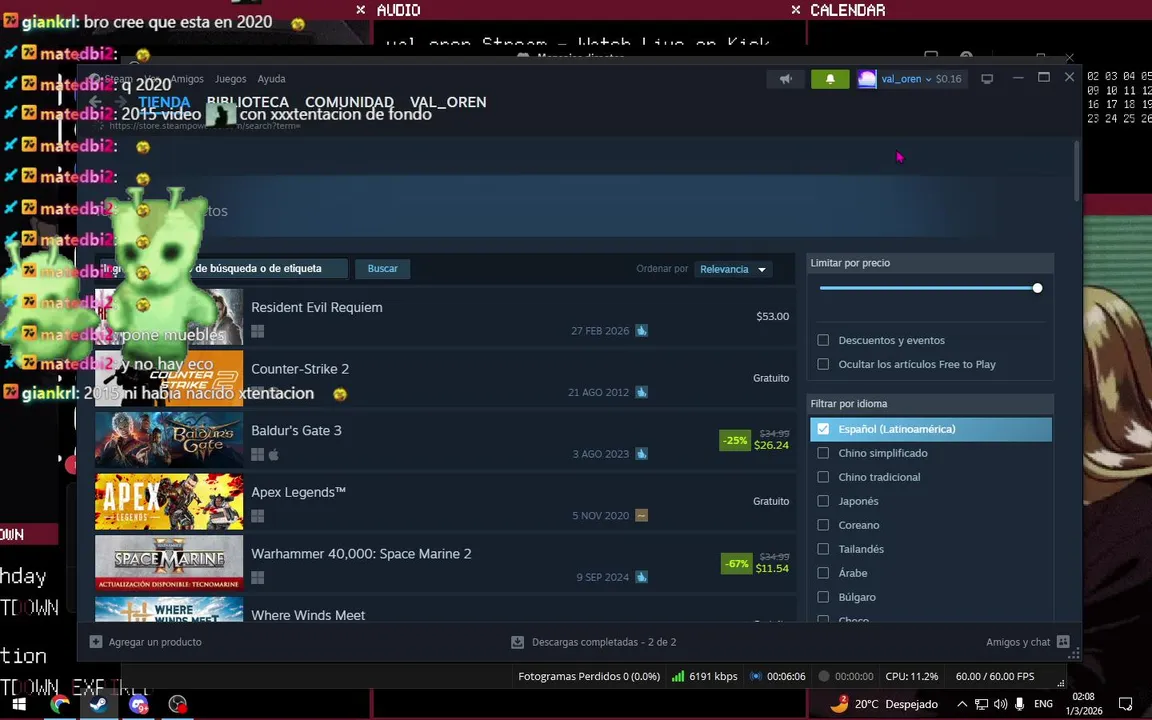Check Tailandés language filter
The width and height of the screenshot is (1152, 720).
(823, 549)
